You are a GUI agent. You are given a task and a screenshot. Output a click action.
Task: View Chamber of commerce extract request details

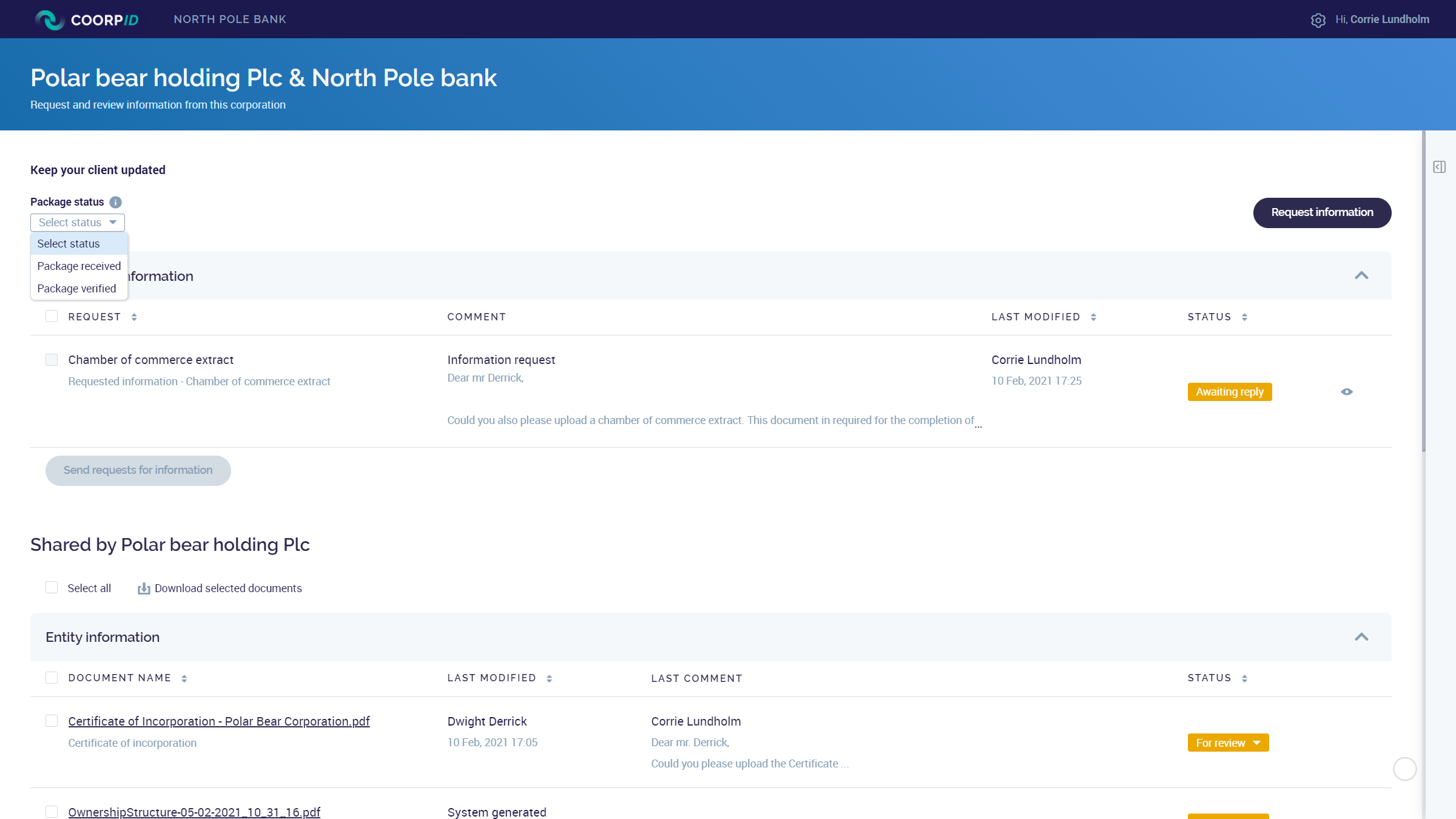(x=1346, y=392)
